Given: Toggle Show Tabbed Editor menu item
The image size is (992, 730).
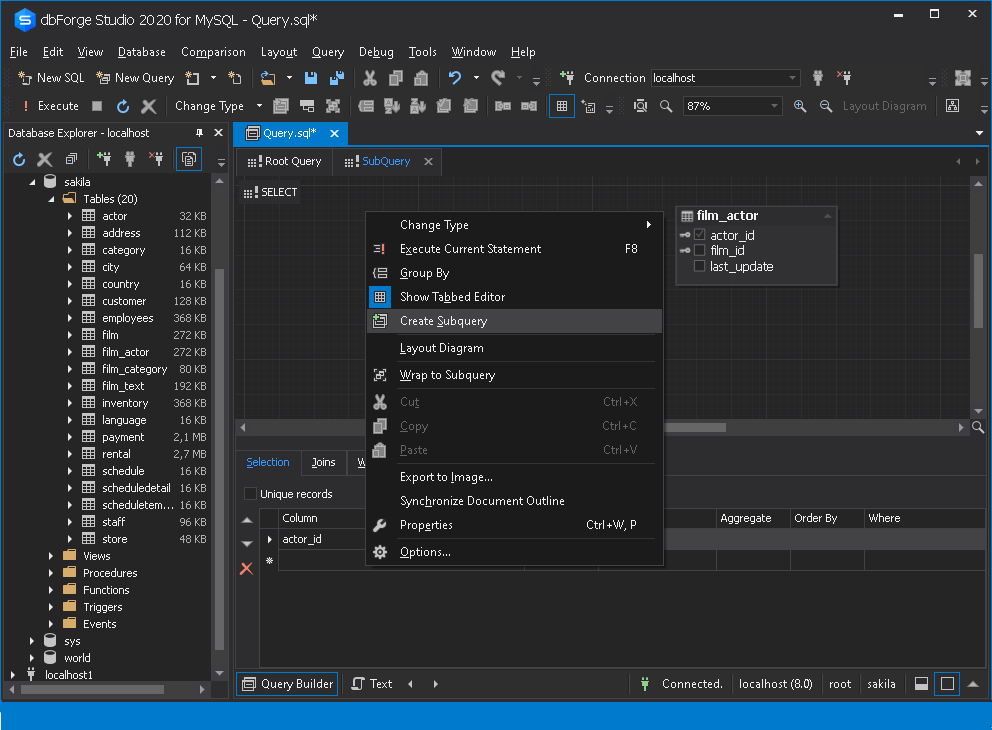Looking at the screenshot, I should click(514, 297).
